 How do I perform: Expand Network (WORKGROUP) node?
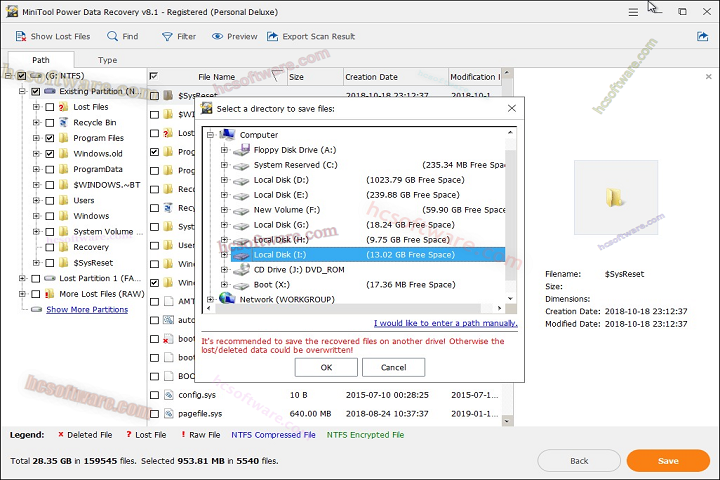pyautogui.click(x=210, y=299)
